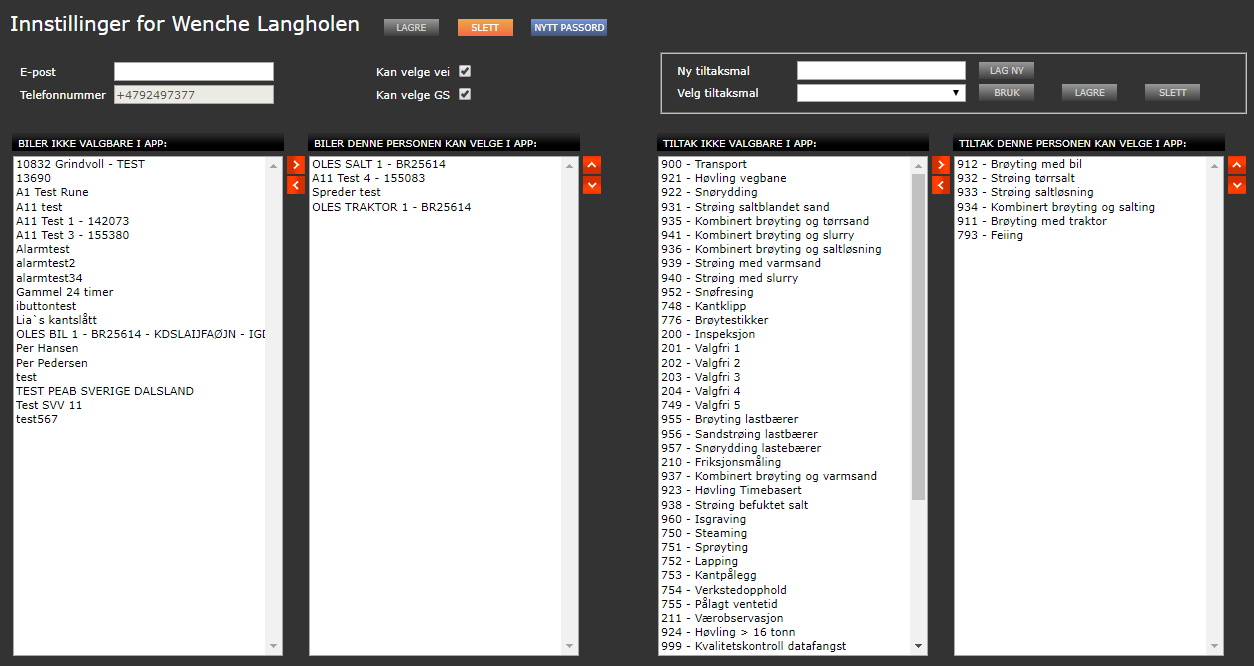Move selected vehicle right with red arrow
The width and height of the screenshot is (1254, 666).
(296, 164)
